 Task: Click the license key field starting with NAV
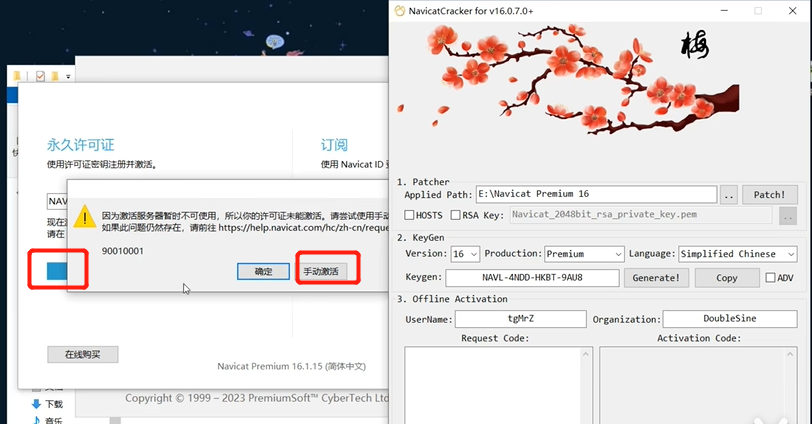coord(57,201)
